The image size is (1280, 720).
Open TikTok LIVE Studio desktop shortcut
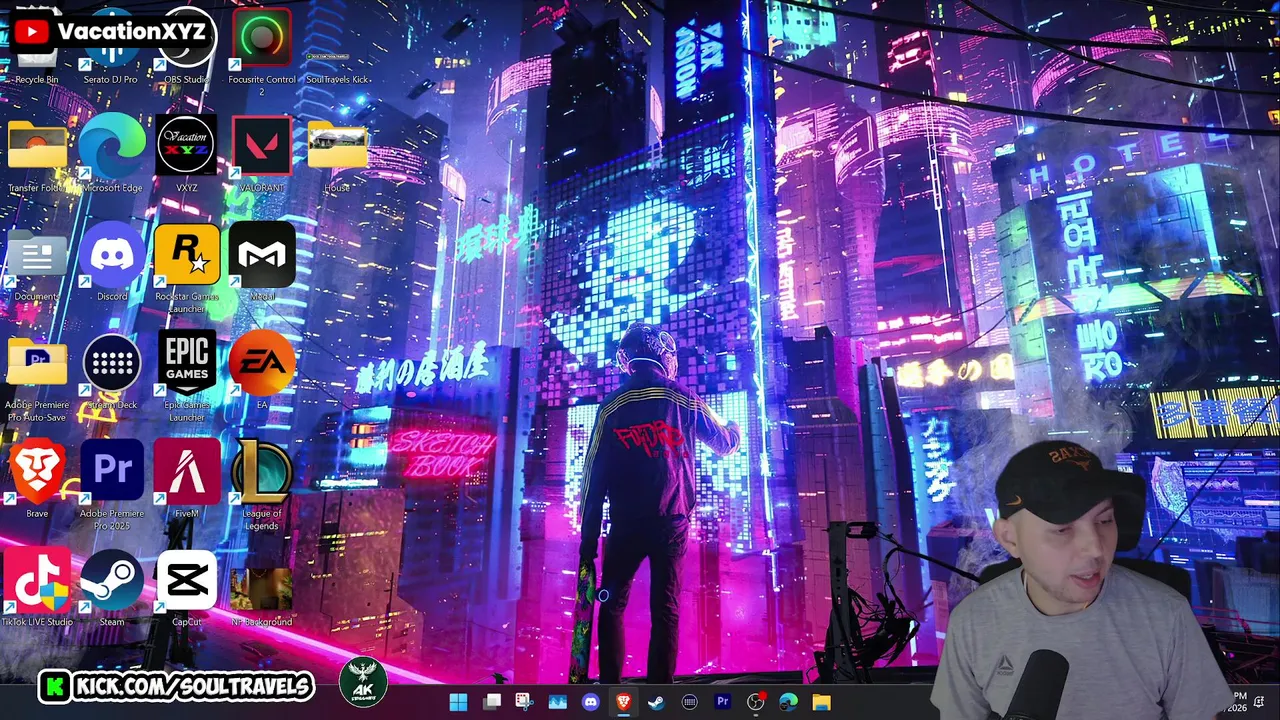tap(37, 587)
